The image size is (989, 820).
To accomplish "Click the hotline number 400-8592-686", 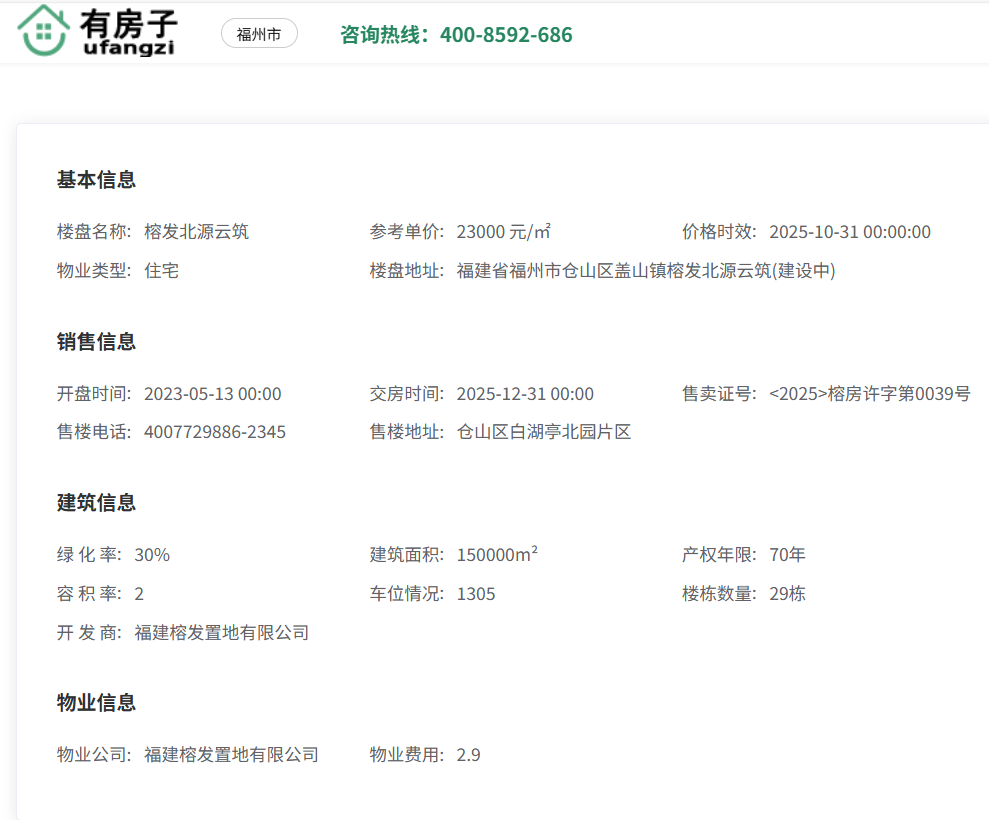I will pos(506,35).
